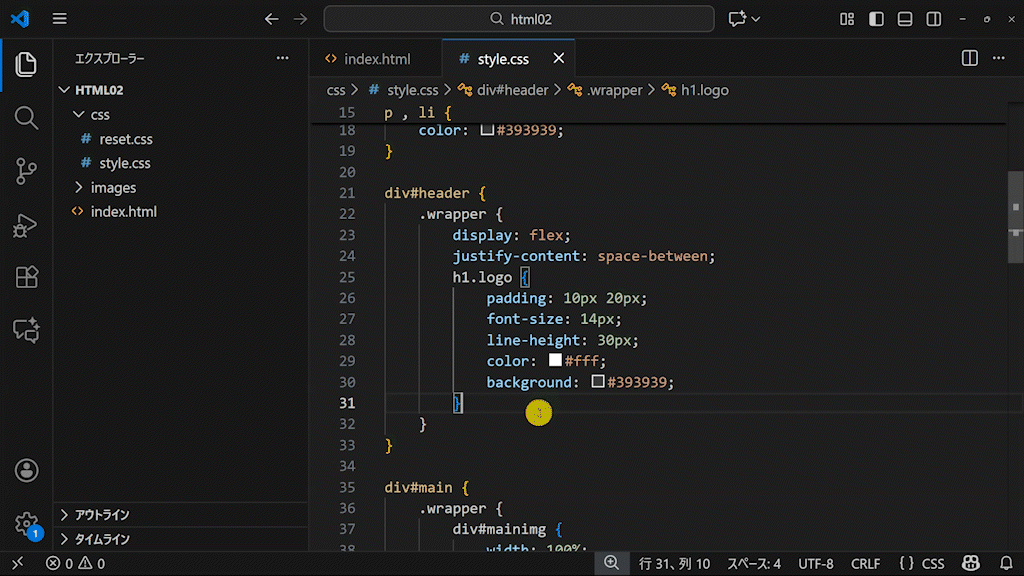Toggle the secondary sidebar visibility

point(933,19)
